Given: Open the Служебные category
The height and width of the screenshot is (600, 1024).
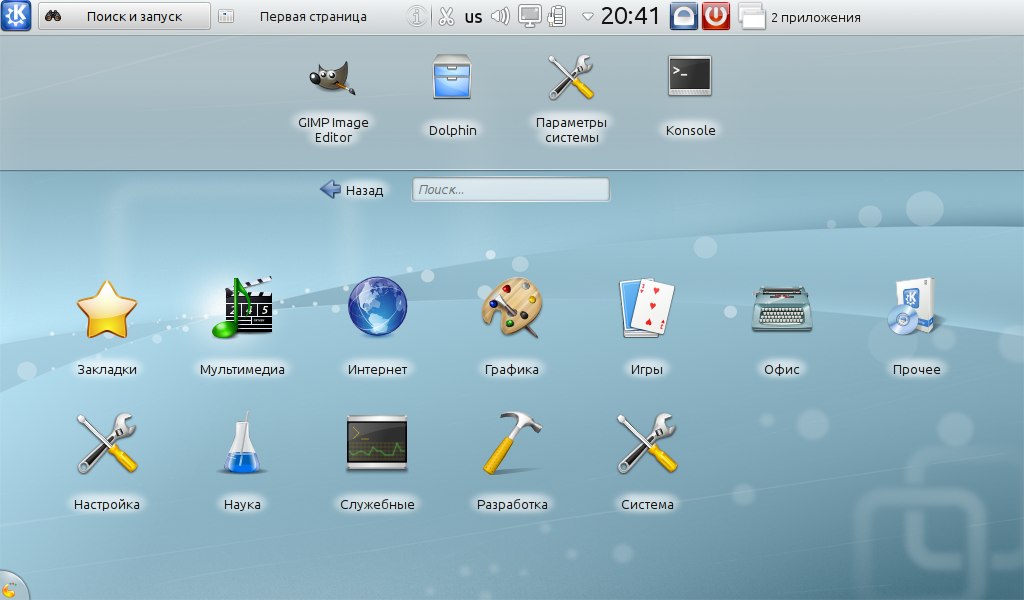Looking at the screenshot, I should pos(377,462).
